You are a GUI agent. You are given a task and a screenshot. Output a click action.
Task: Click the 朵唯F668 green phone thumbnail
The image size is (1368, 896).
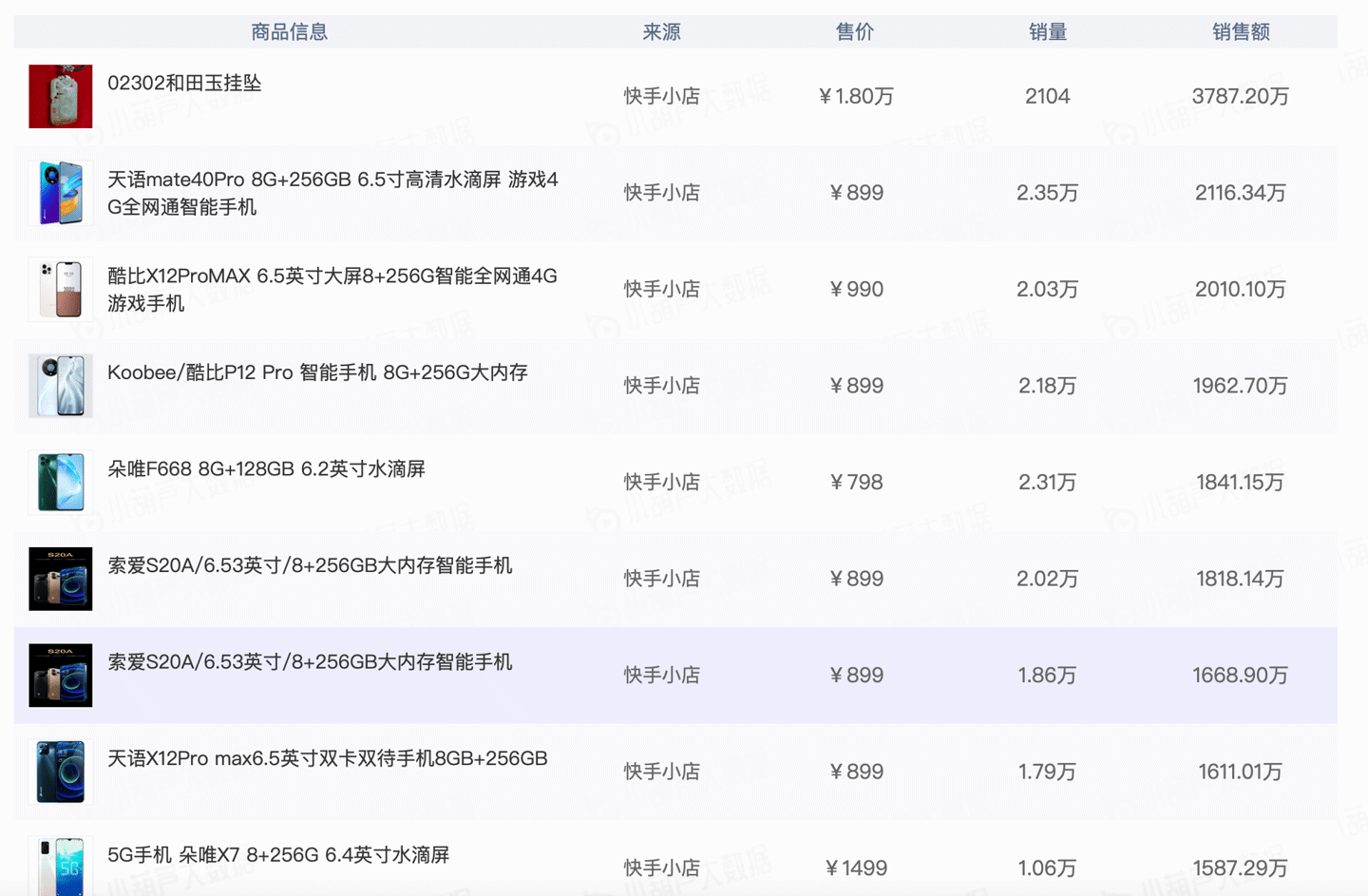(x=61, y=482)
